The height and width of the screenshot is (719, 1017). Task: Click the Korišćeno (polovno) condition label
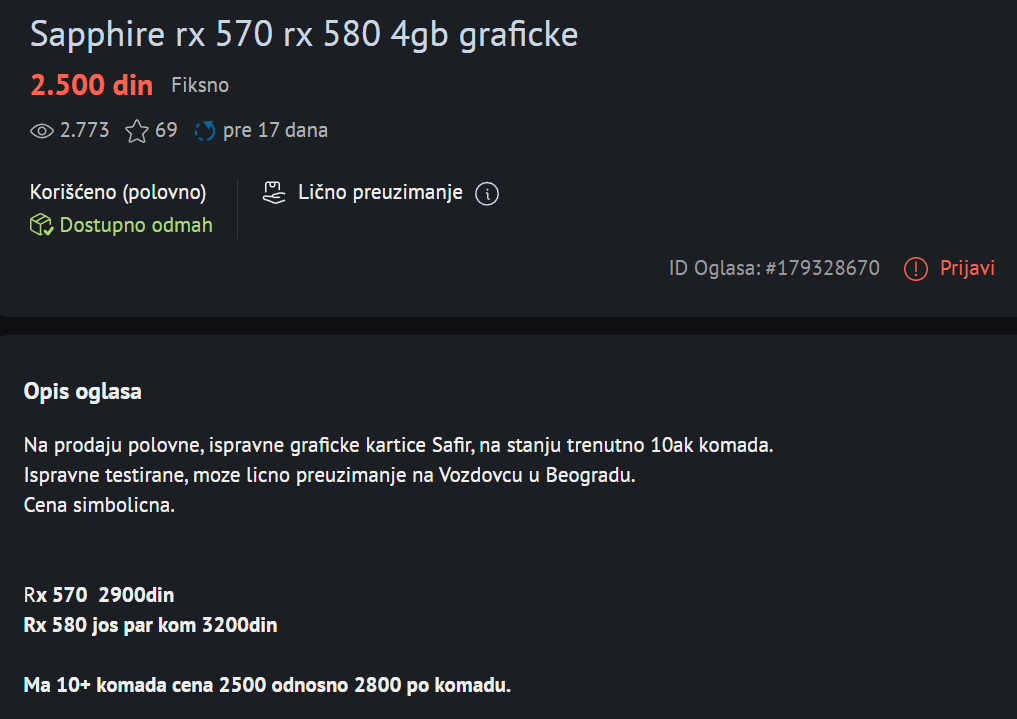click(x=118, y=192)
